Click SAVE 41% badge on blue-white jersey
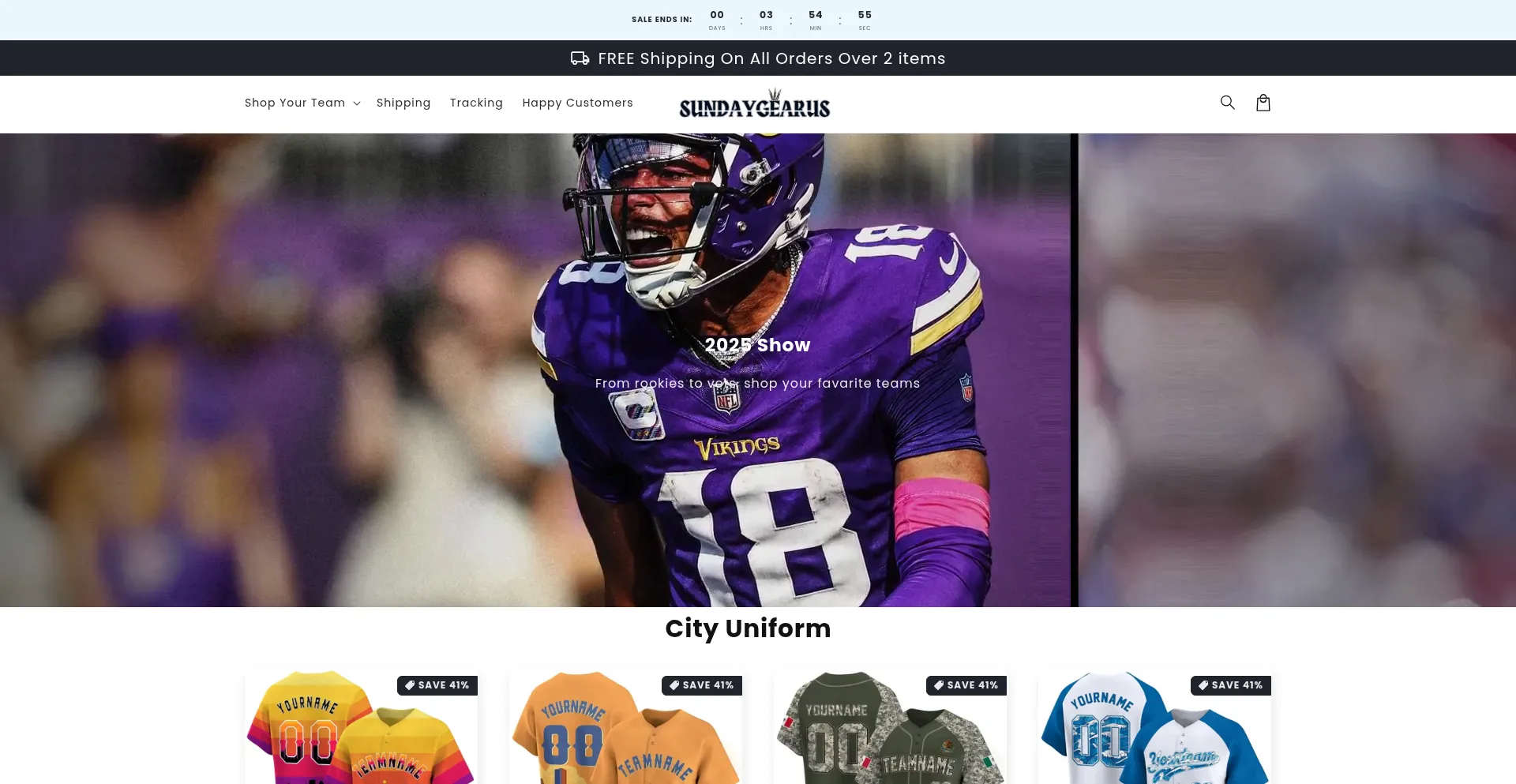 pyautogui.click(x=1231, y=685)
